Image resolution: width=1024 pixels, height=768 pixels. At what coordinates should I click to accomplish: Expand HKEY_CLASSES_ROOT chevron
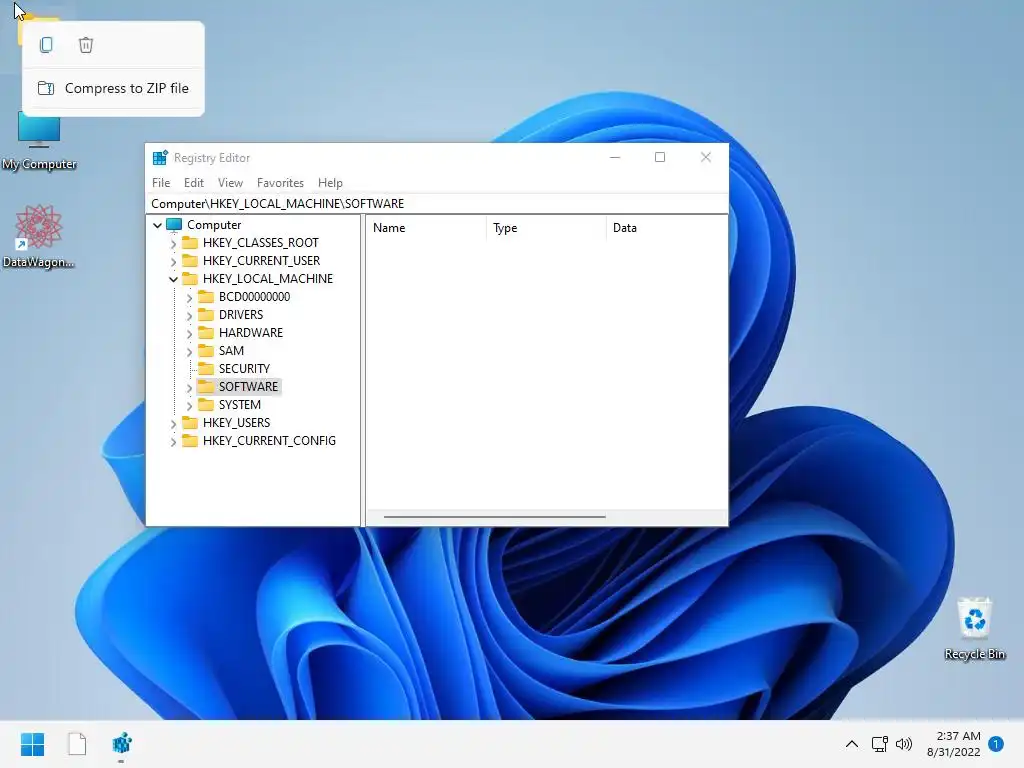pos(173,244)
